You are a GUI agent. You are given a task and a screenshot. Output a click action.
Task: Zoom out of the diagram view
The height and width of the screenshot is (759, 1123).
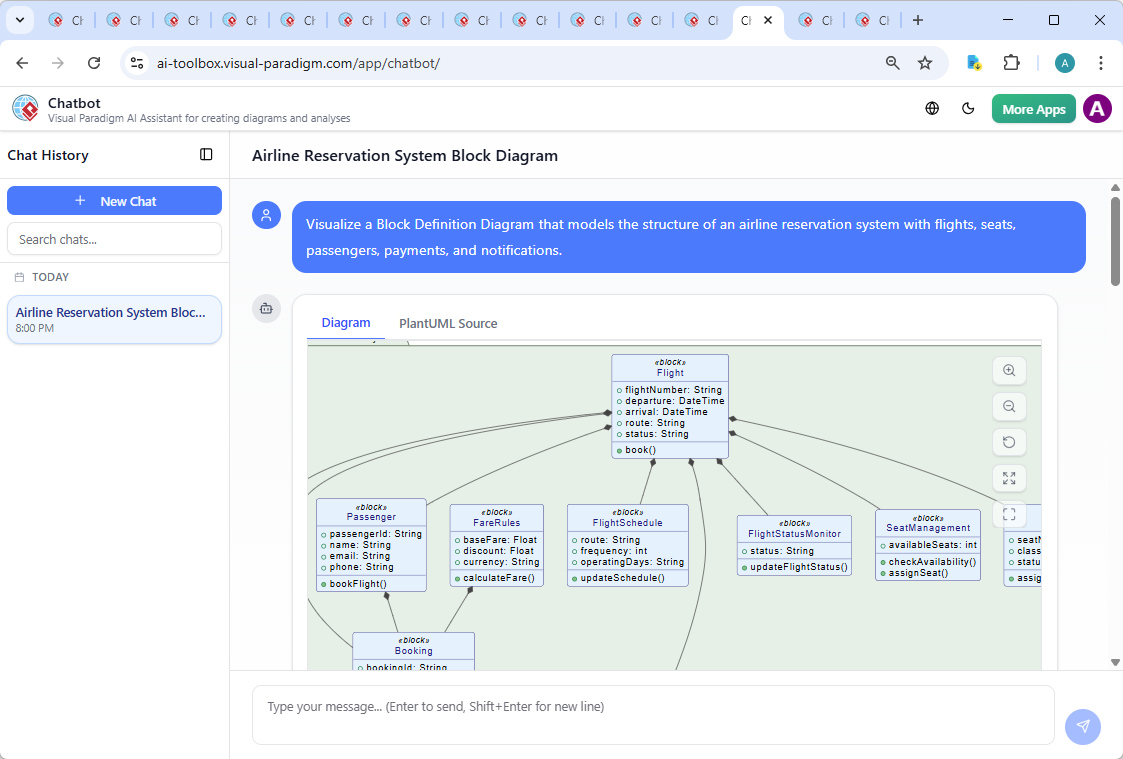(1009, 406)
